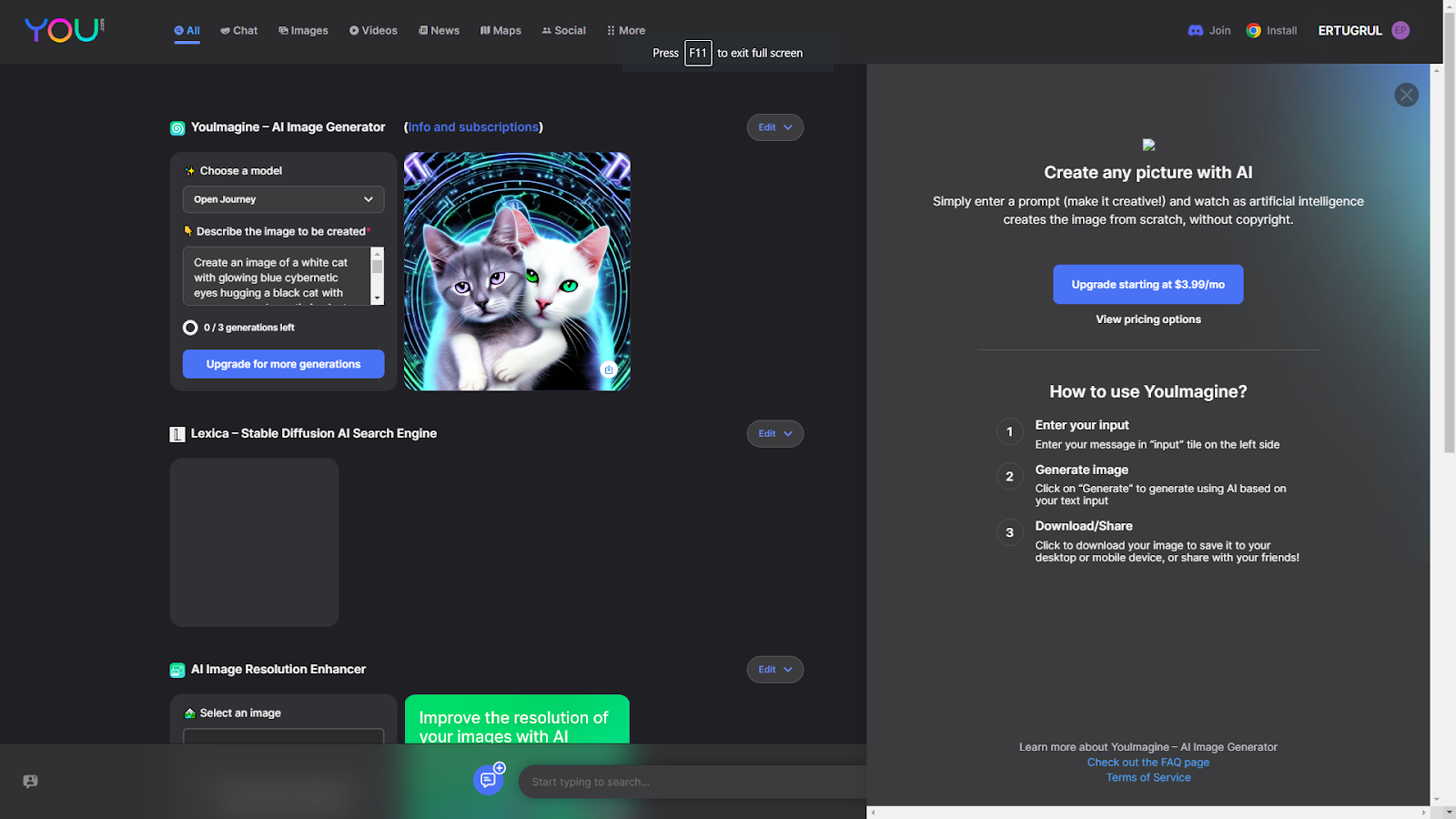
Task: Click the share icon on the cat image
Action: tap(609, 369)
